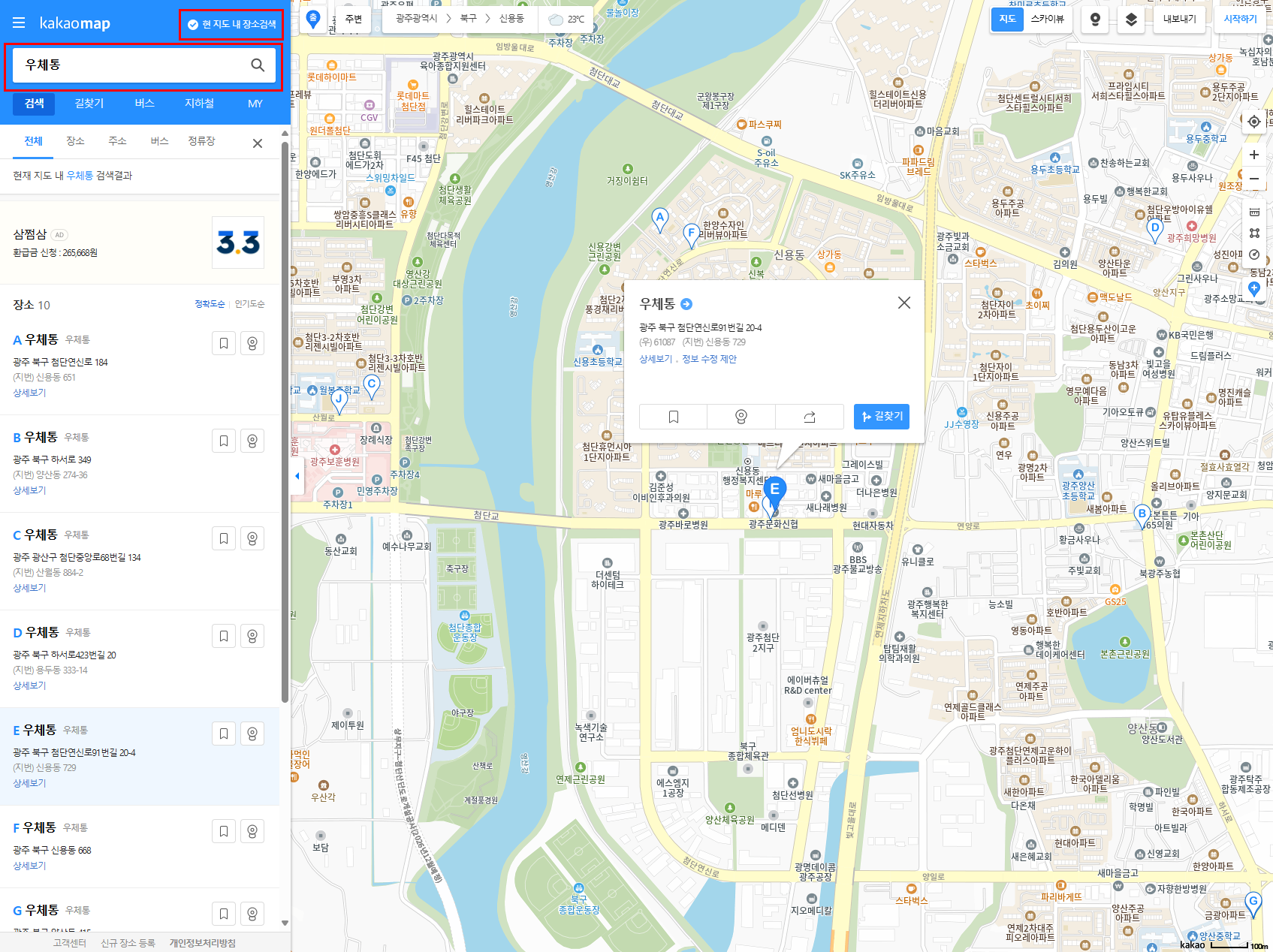Switch to 스카이뷰 satellite view
Viewport: 1273px width, 952px height.
tap(1047, 19)
